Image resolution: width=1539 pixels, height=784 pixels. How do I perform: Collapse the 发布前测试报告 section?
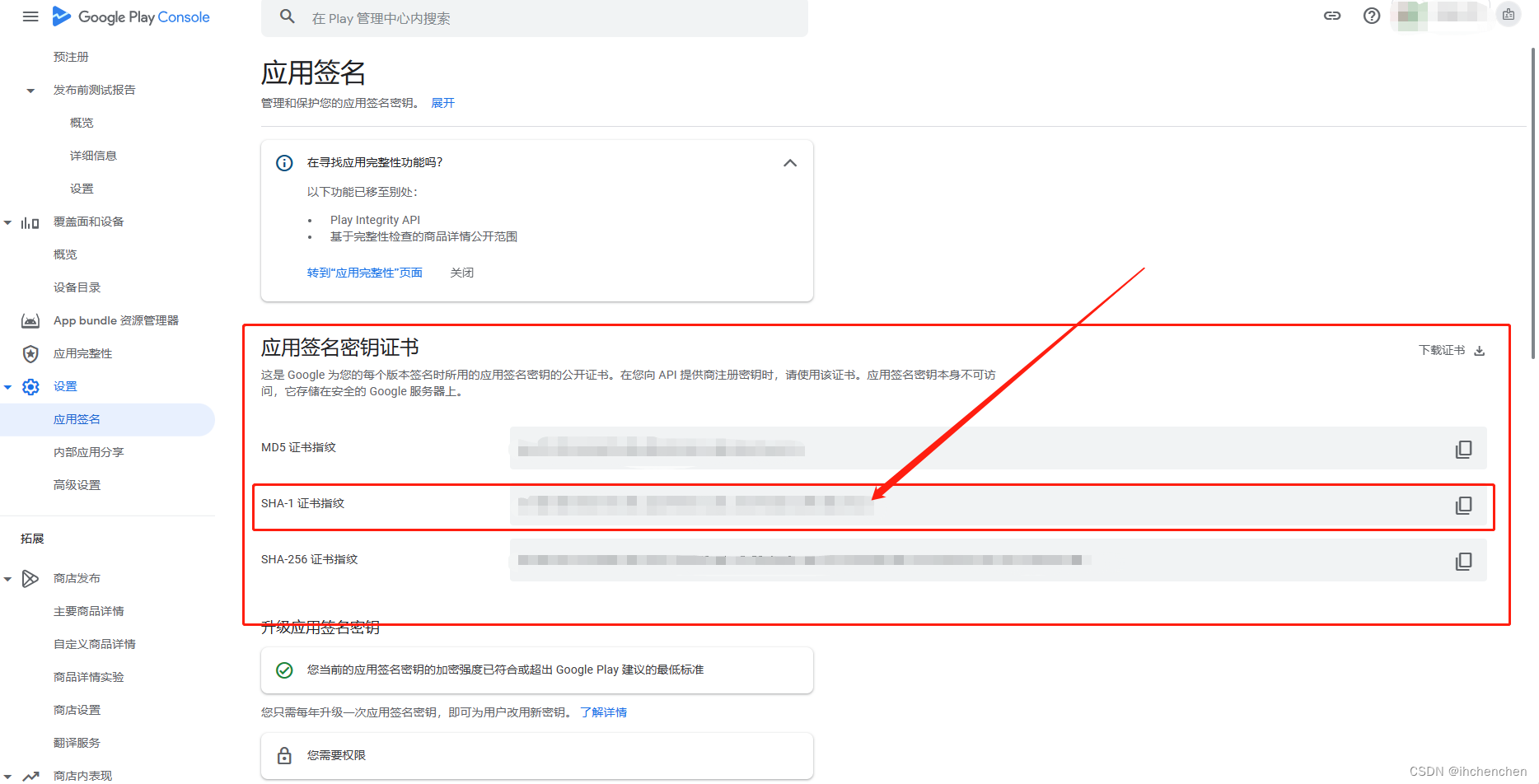pyautogui.click(x=30, y=90)
